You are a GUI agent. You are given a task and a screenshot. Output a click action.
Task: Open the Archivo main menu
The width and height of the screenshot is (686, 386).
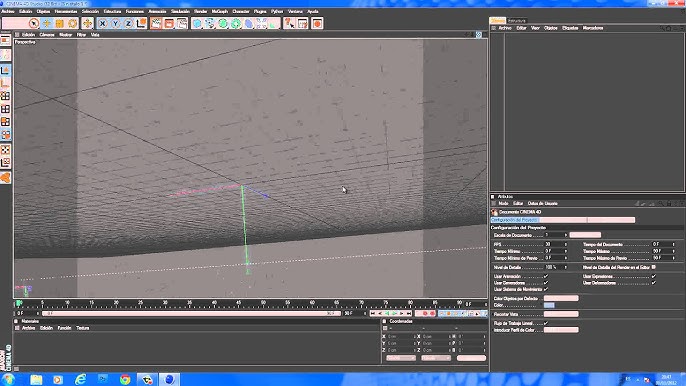(8, 11)
